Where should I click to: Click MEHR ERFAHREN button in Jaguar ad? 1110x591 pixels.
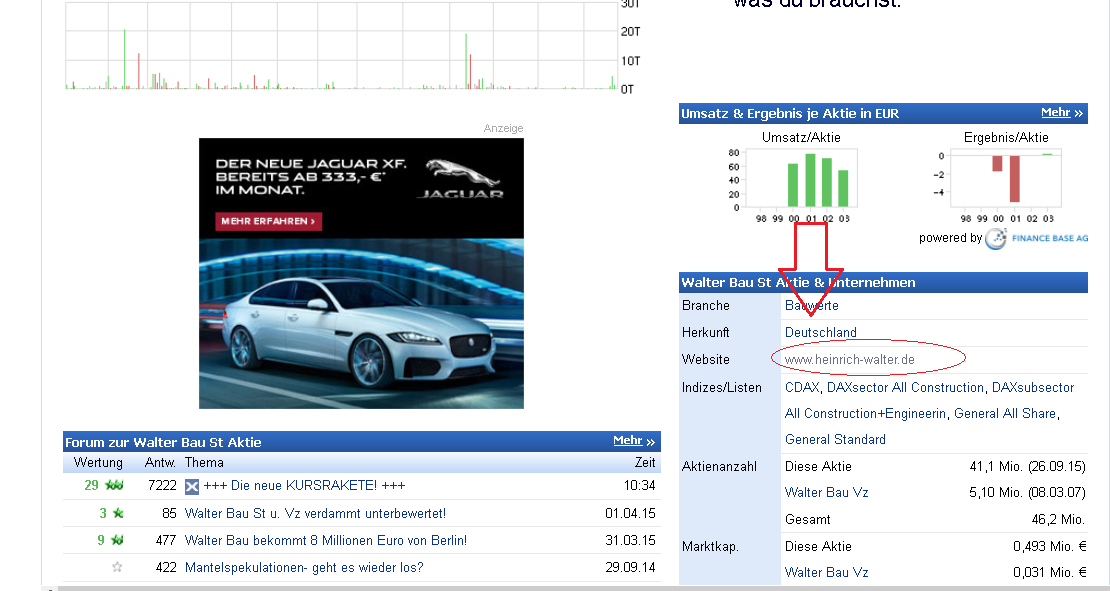269,222
